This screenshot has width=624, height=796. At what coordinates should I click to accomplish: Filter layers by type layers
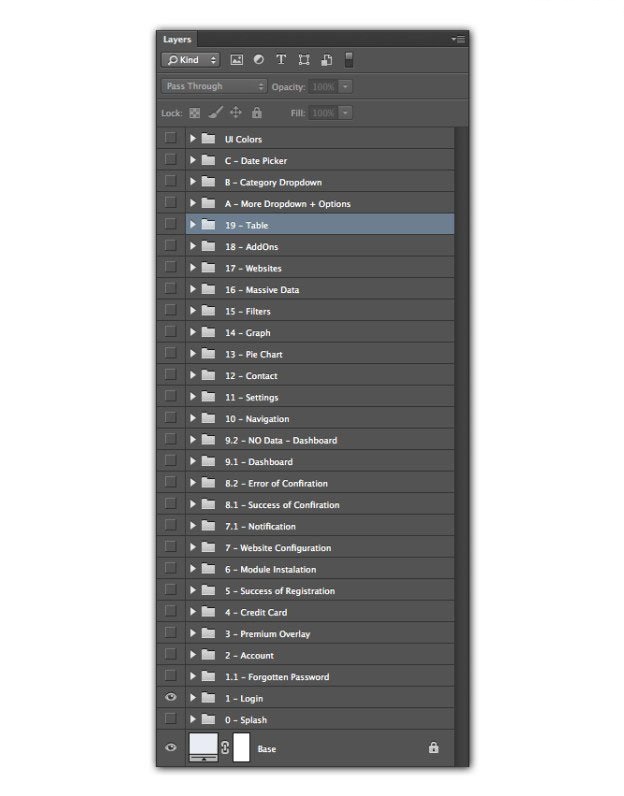click(x=281, y=60)
